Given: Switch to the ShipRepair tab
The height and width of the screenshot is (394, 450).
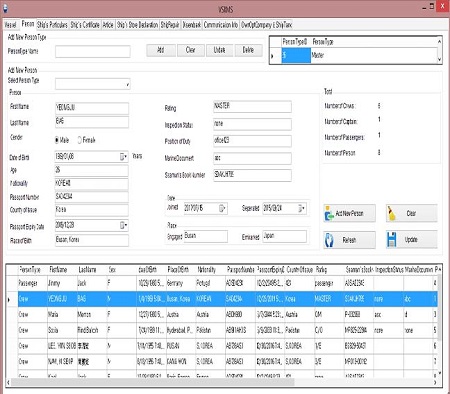Looking at the screenshot, I should 170,25.
